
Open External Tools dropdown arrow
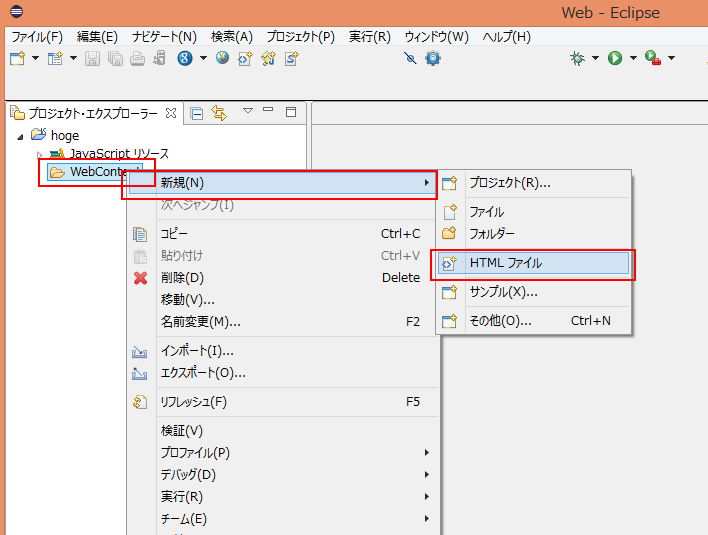coord(671,58)
